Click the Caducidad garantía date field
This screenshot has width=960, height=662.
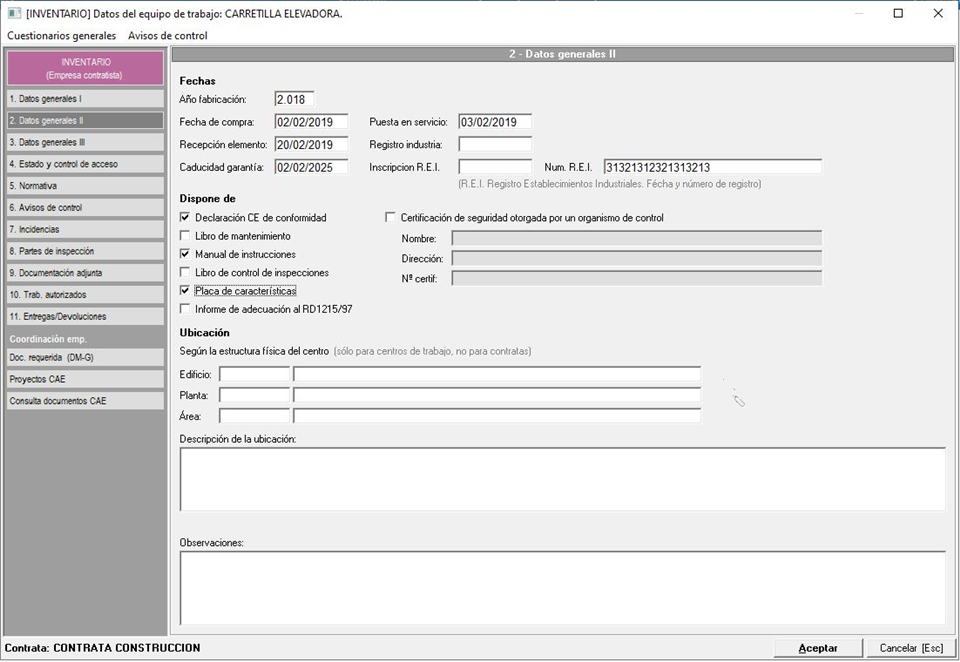pyautogui.click(x=311, y=167)
